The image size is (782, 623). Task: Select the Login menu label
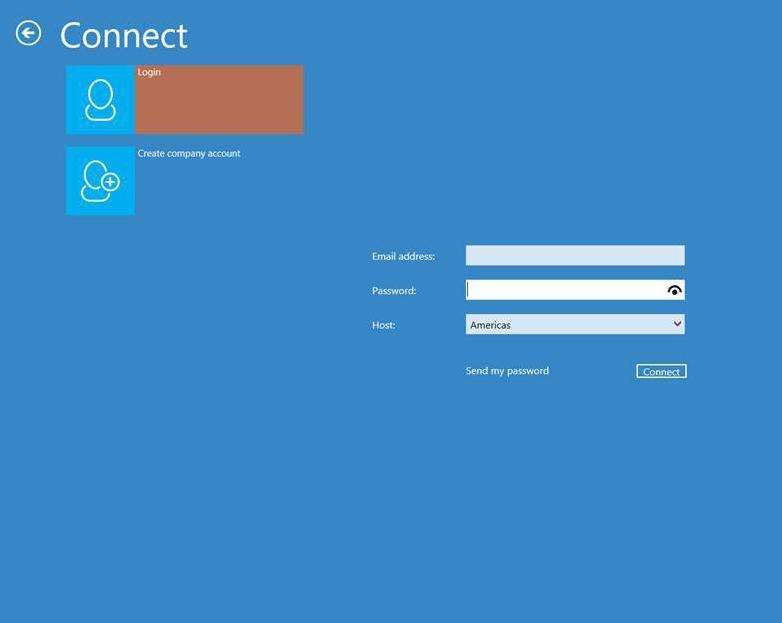149,72
